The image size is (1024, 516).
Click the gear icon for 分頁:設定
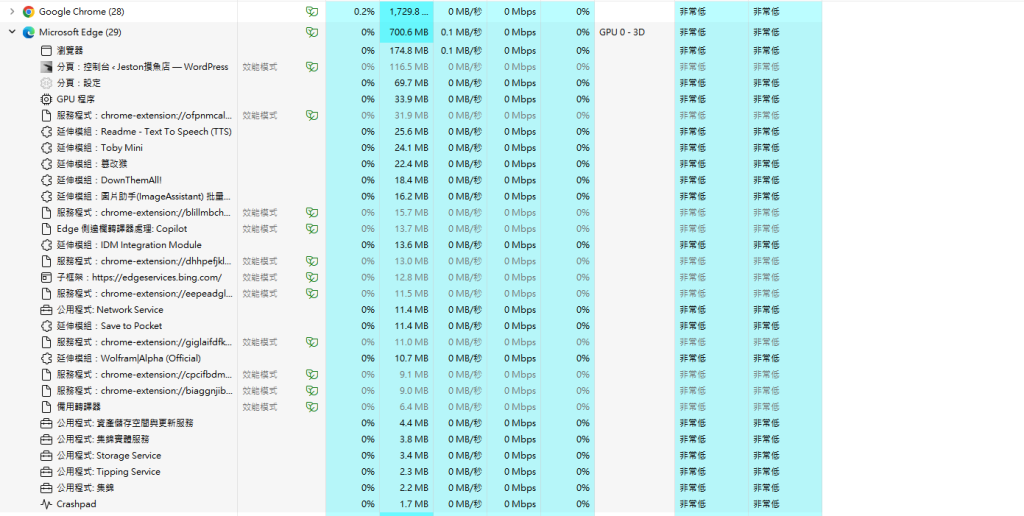click(46, 83)
